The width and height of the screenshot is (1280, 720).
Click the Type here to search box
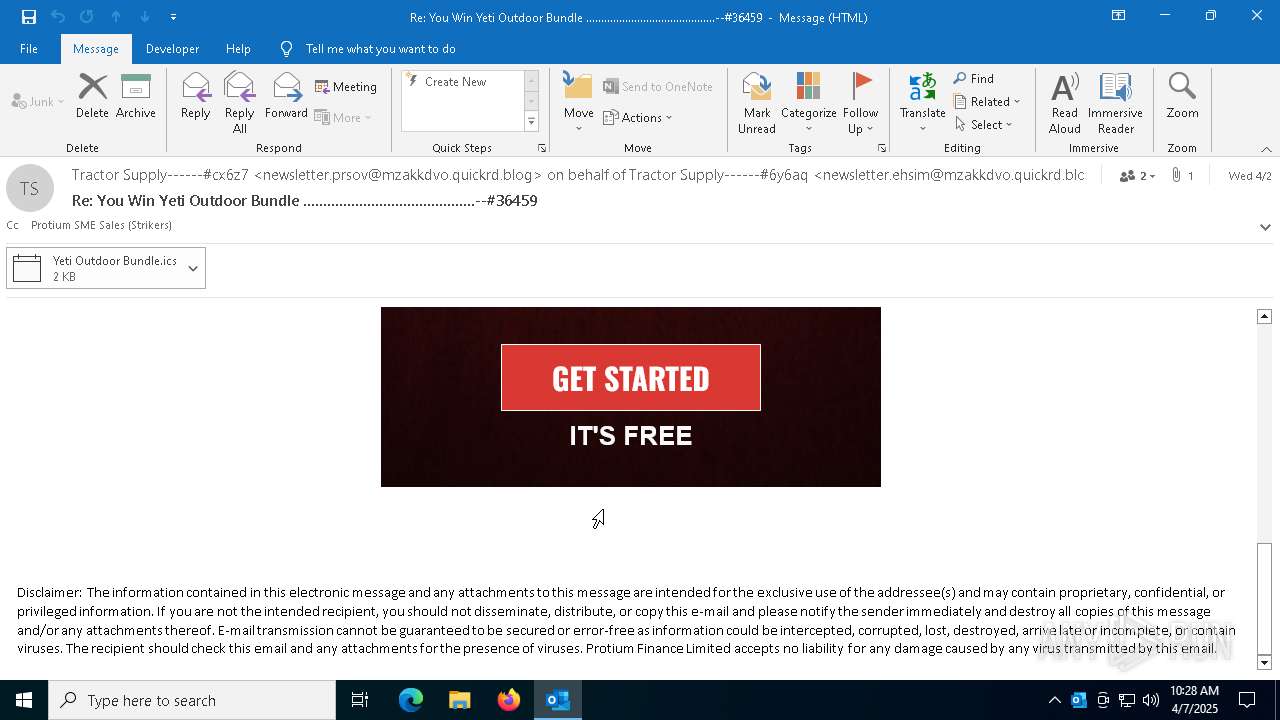192,700
